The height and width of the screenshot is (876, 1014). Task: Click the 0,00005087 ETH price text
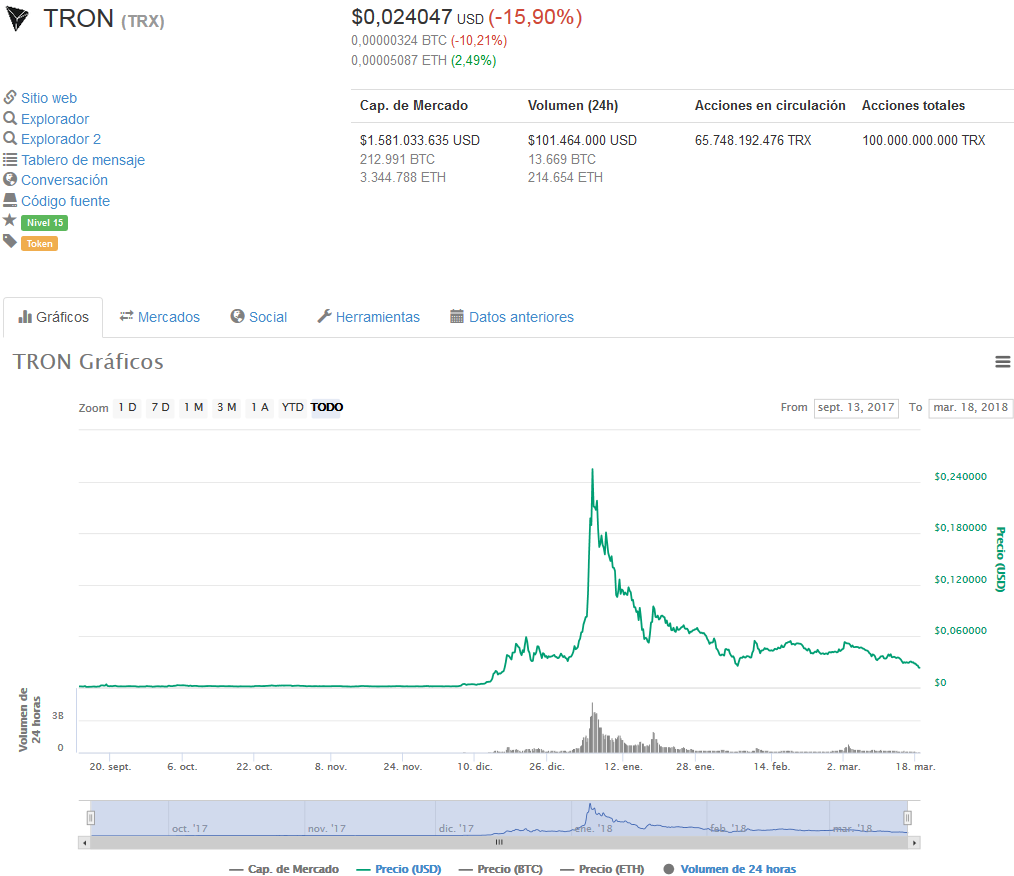pyautogui.click(x=399, y=61)
